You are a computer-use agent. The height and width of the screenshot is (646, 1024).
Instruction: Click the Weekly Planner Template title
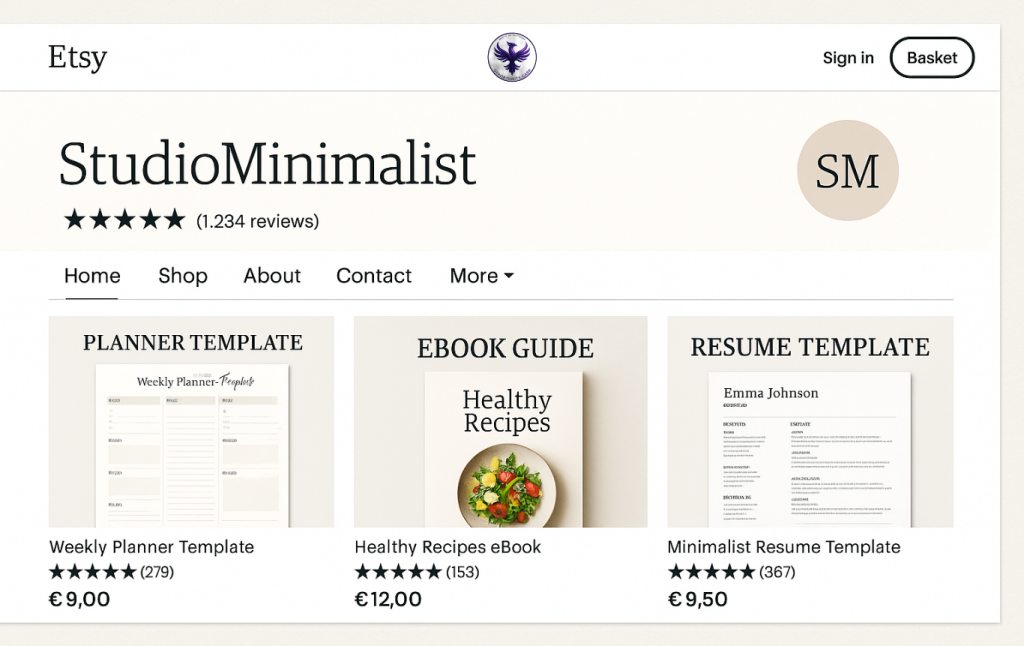(x=152, y=547)
